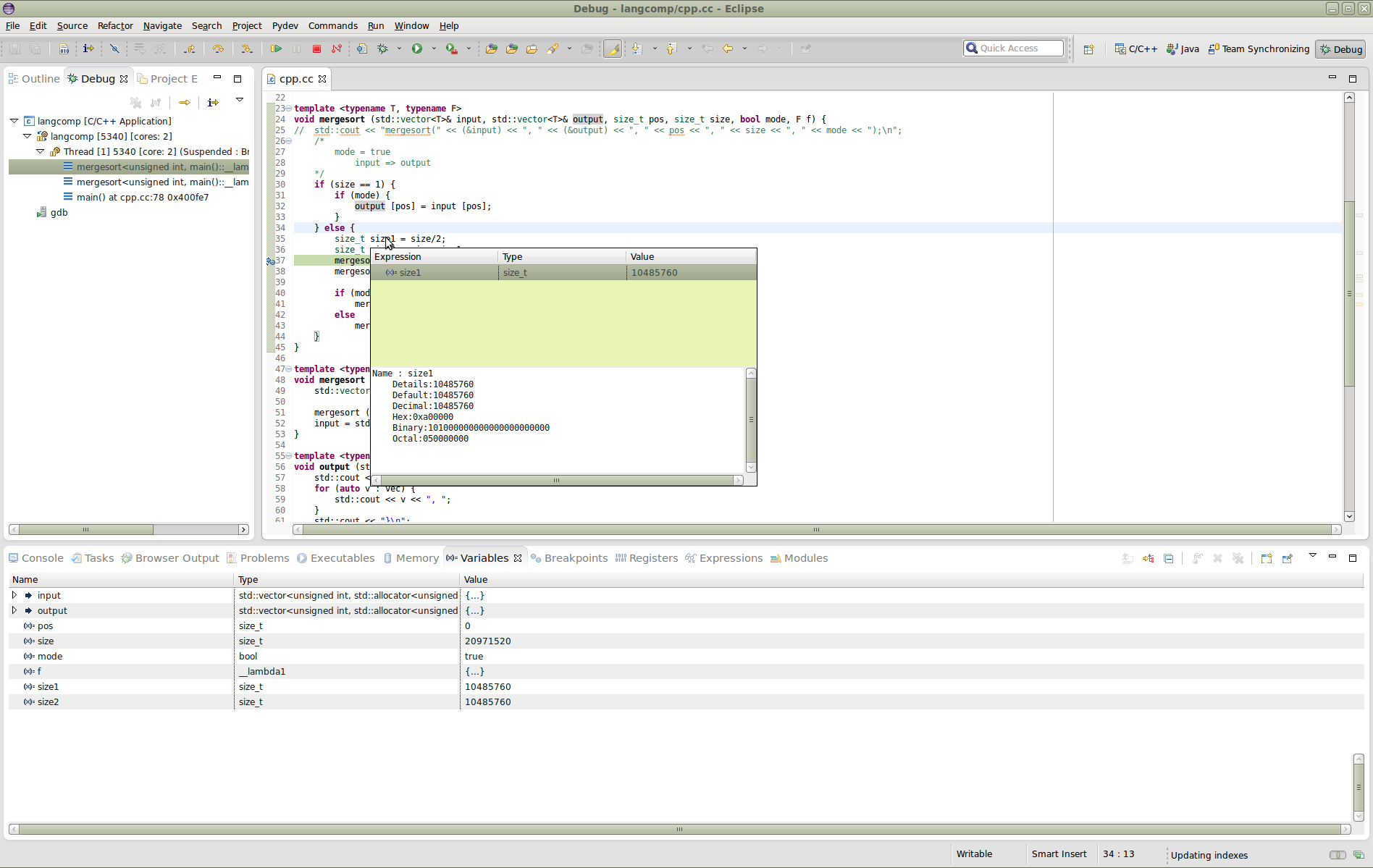Collapse the langcomp [5340] process node
This screenshot has height=868, width=1373.
pyautogui.click(x=28, y=136)
